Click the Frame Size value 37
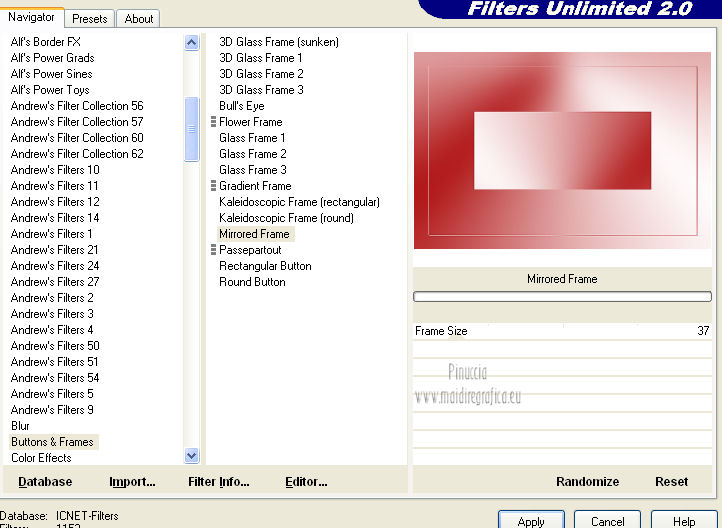 point(703,331)
